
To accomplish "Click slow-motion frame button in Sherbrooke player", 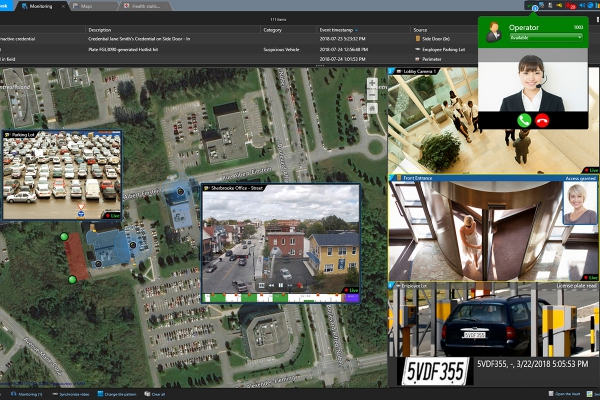I will pyautogui.click(x=262, y=285).
